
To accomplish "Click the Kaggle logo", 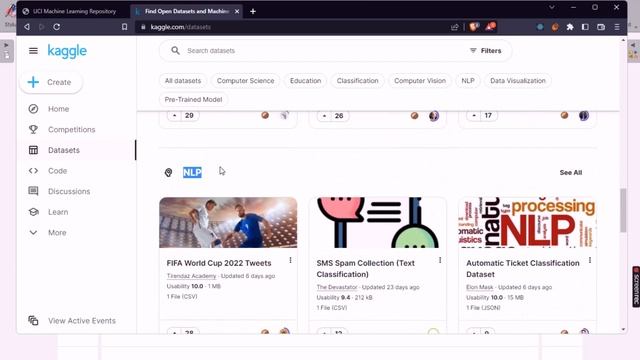I will tap(67, 51).
